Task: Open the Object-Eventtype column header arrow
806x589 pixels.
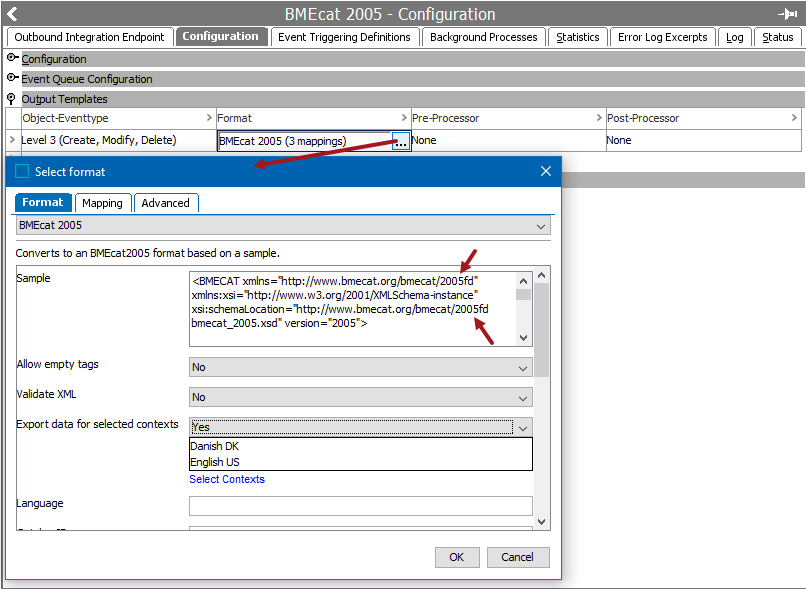Action: (209, 118)
